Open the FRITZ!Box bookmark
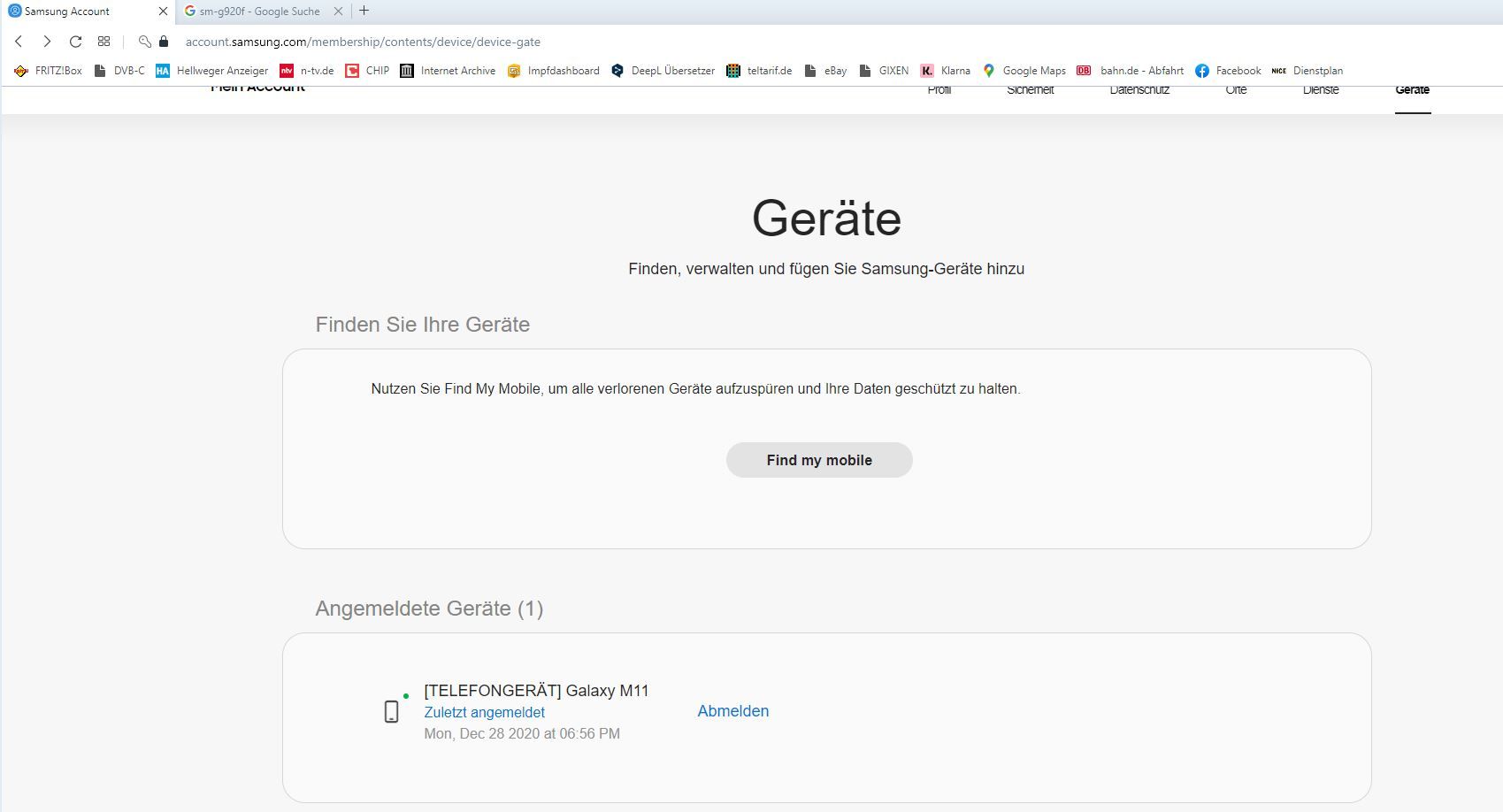The width and height of the screenshot is (1503, 812). pyautogui.click(x=48, y=71)
